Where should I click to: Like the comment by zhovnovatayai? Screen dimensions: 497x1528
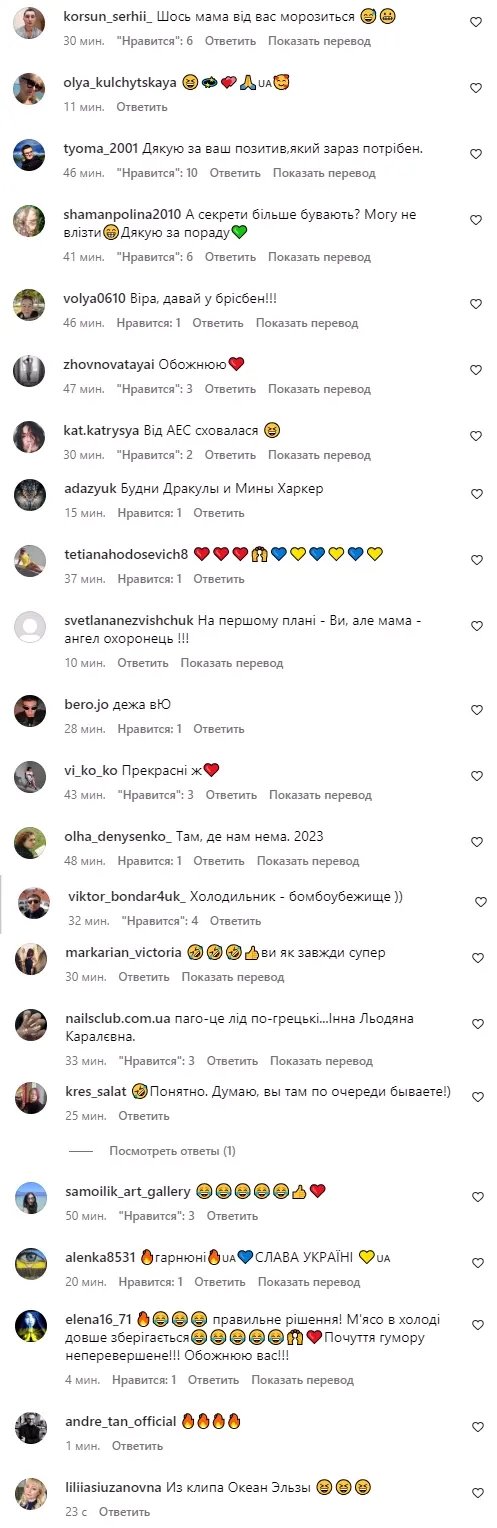(x=476, y=370)
